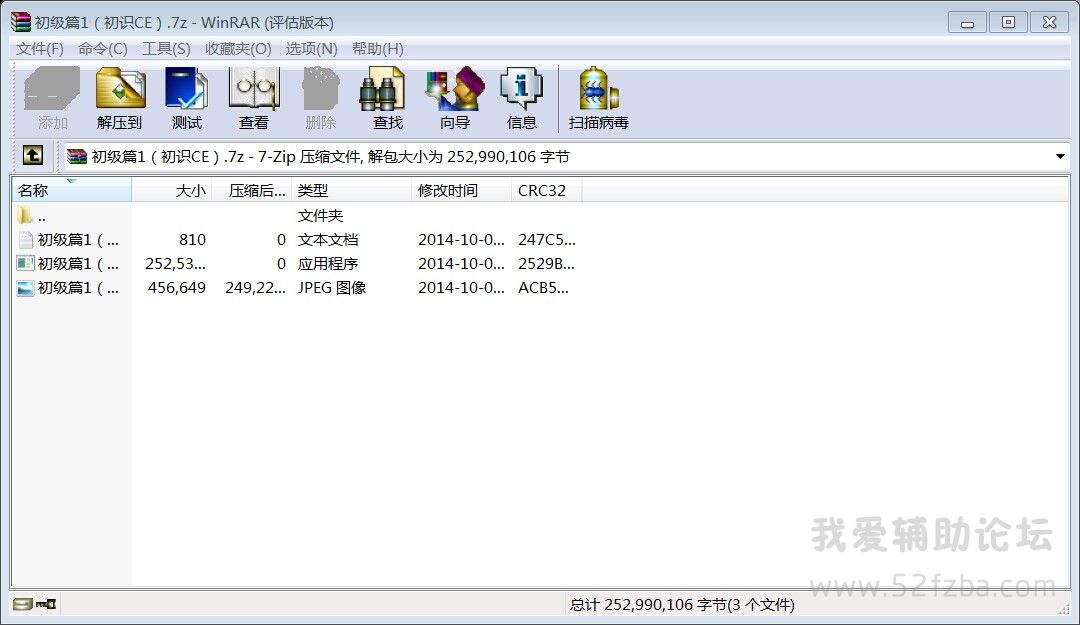Click packed size 249,22...
Viewport: 1080px width, 625px height.
[256, 288]
